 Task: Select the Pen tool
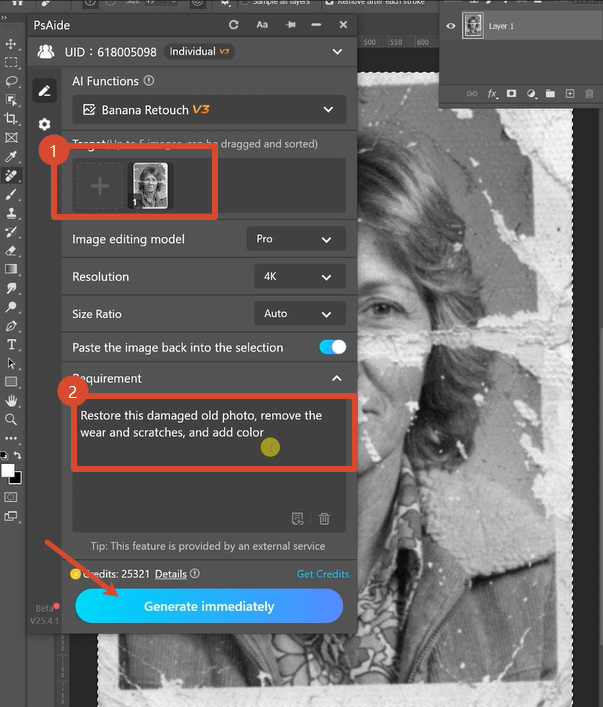pyautogui.click(x=11, y=326)
